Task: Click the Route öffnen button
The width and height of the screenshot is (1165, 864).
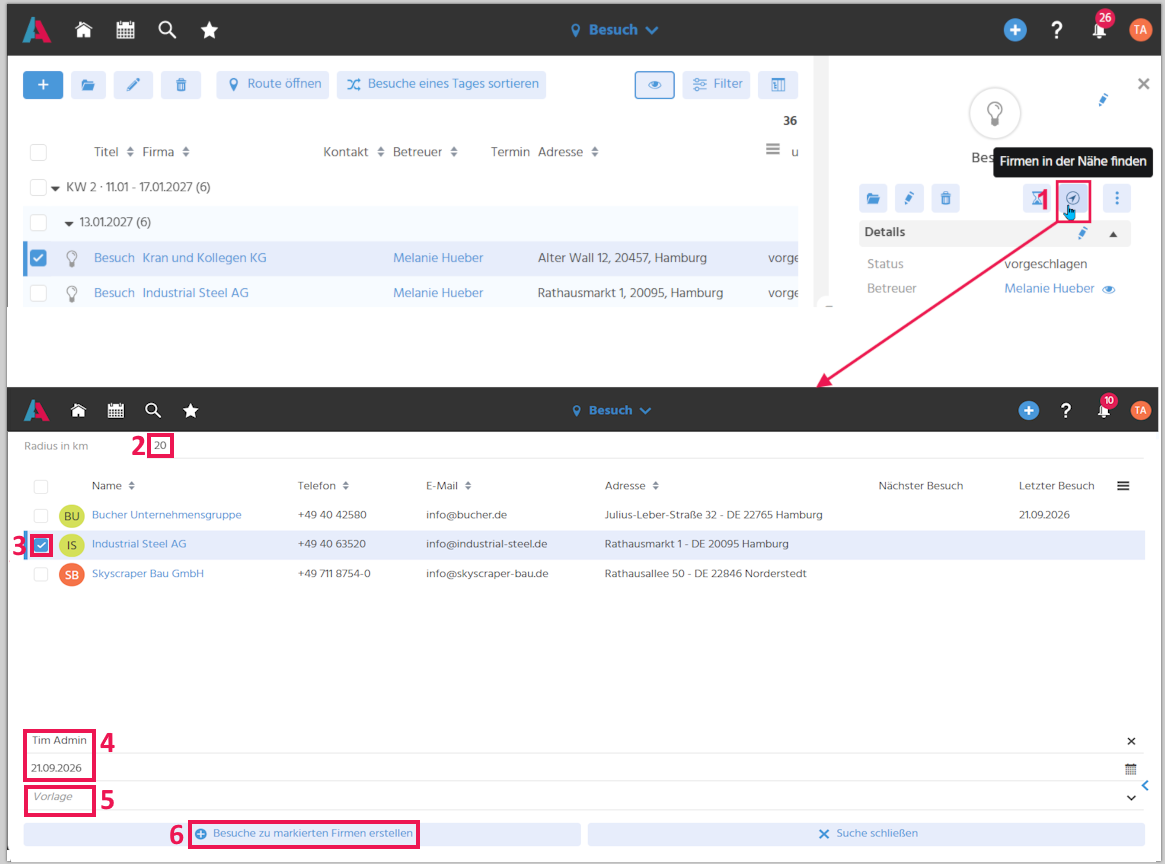Action: click(273, 85)
